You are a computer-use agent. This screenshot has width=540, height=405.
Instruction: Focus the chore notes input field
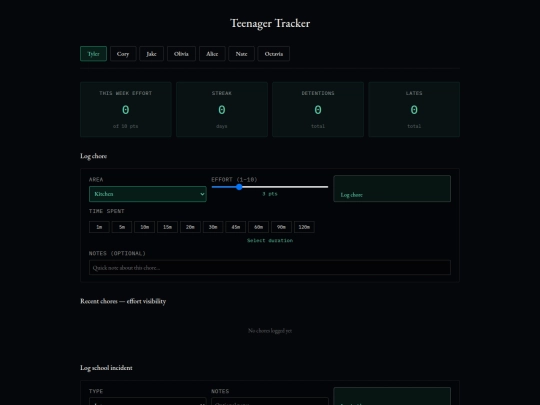(x=270, y=268)
